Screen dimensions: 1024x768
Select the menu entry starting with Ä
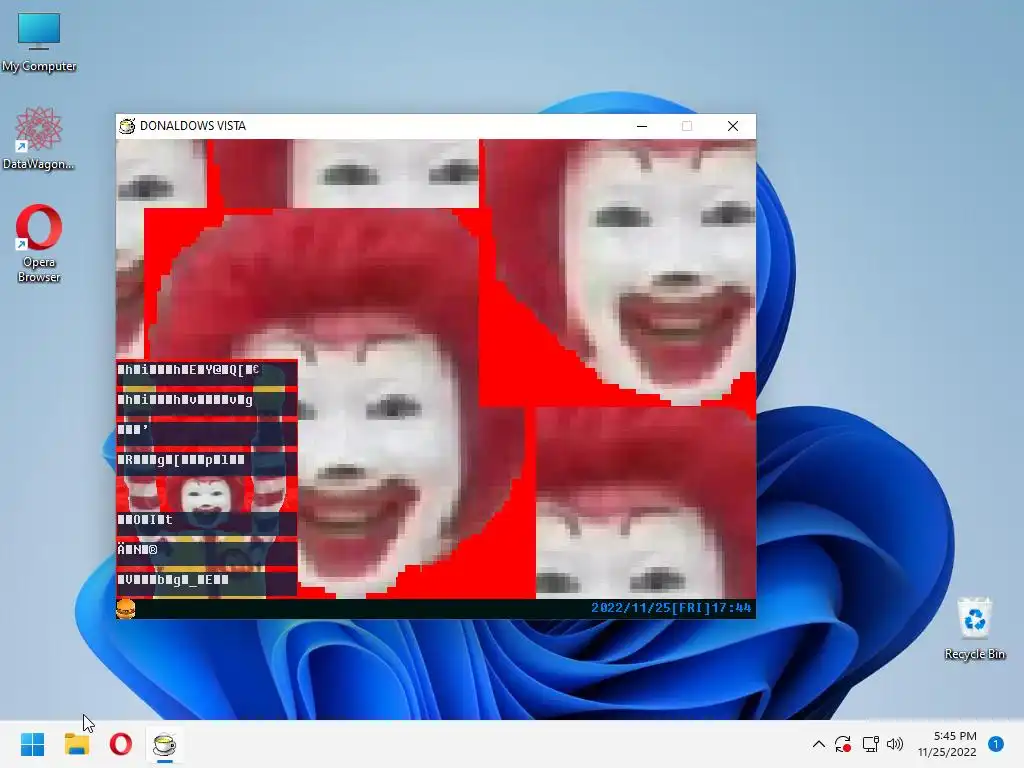pos(206,554)
